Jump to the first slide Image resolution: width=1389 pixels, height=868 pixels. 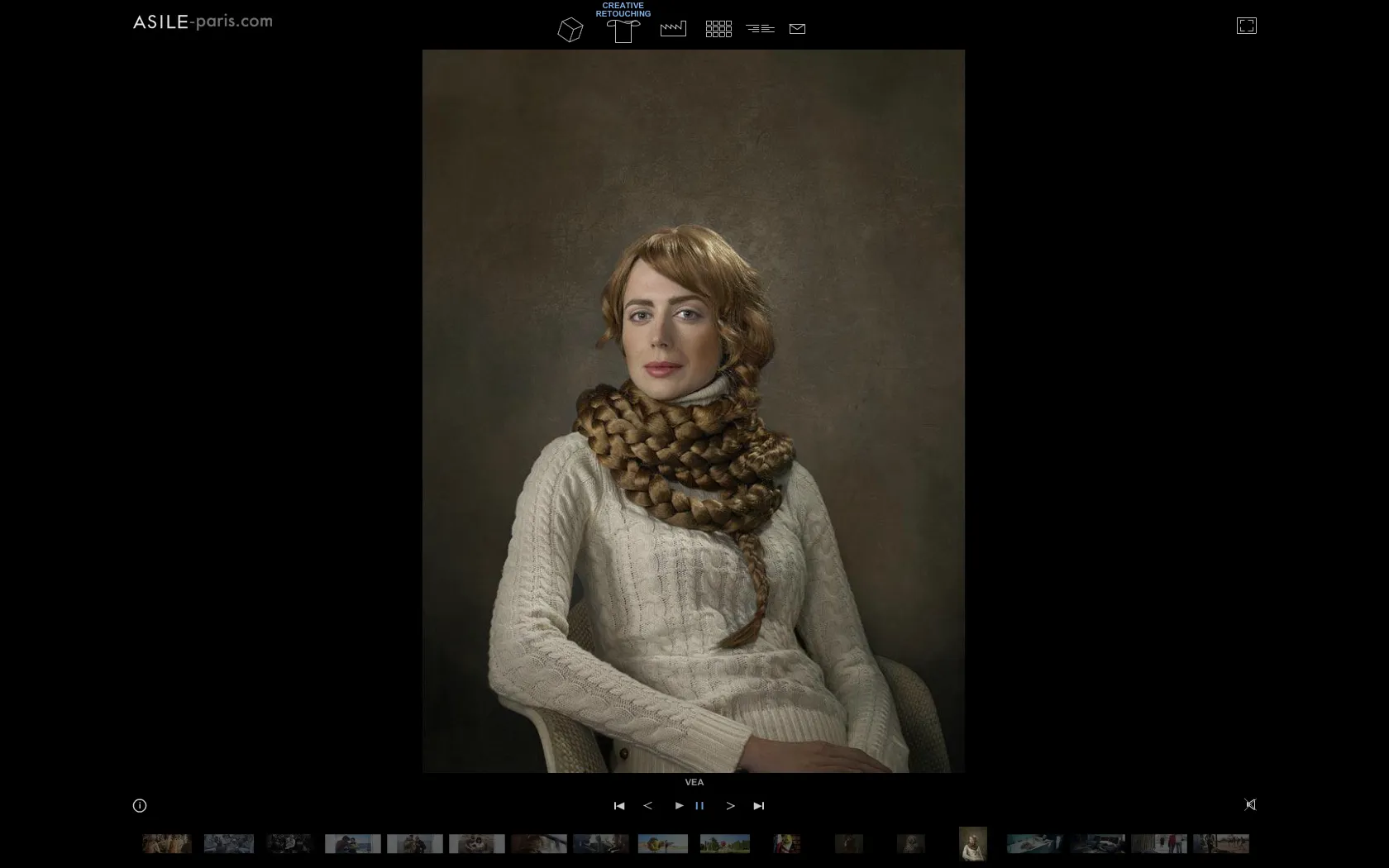619,806
